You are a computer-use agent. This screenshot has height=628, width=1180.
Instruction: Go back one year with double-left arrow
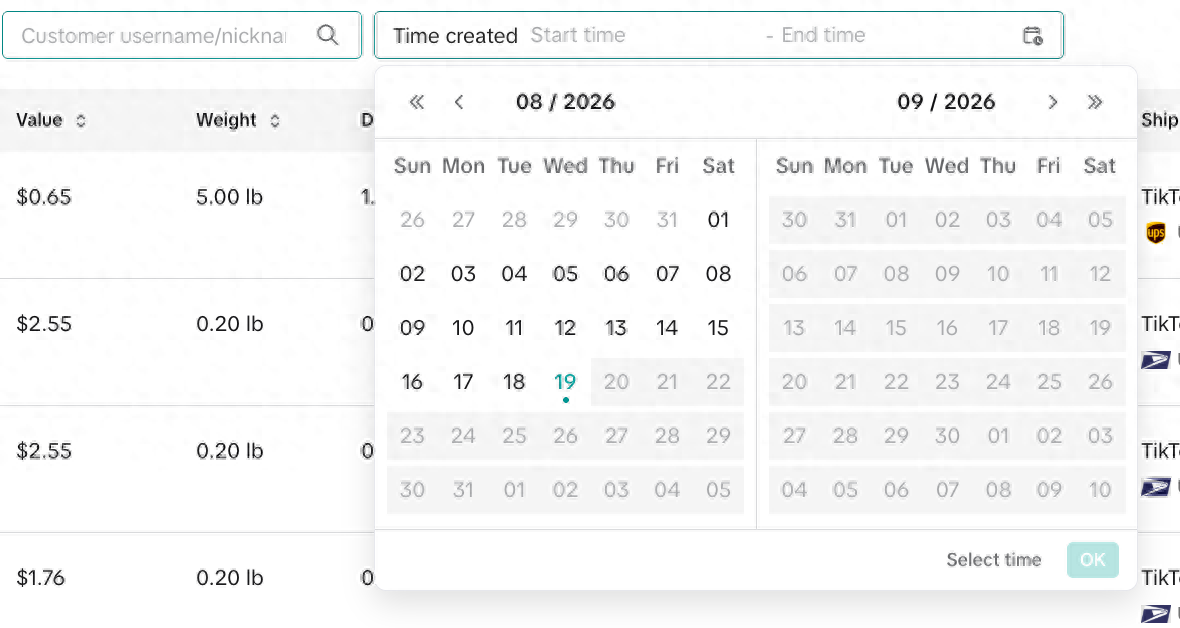tap(416, 102)
